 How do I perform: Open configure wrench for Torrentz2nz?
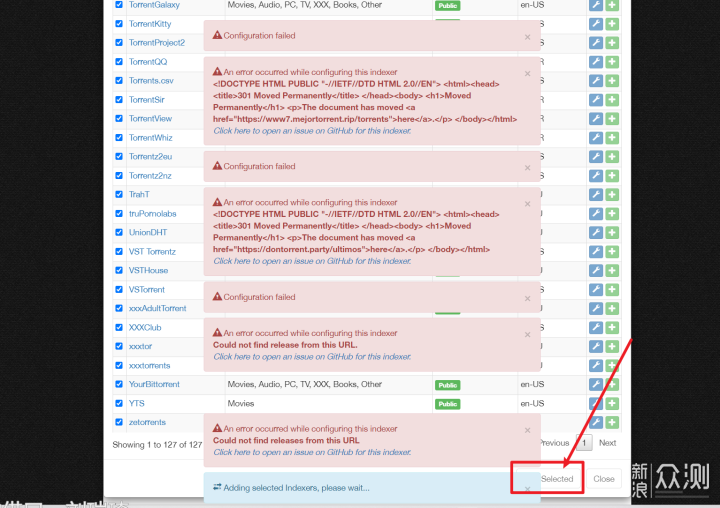pos(596,175)
